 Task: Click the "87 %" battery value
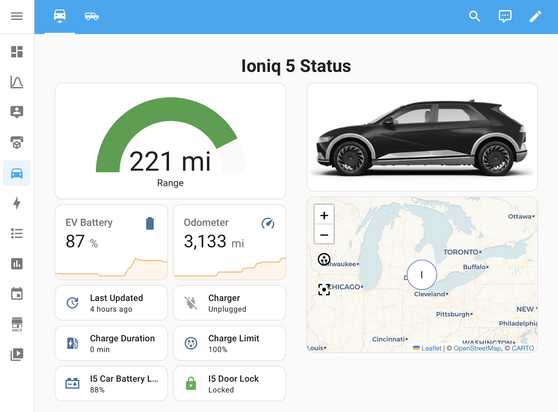coord(81,241)
